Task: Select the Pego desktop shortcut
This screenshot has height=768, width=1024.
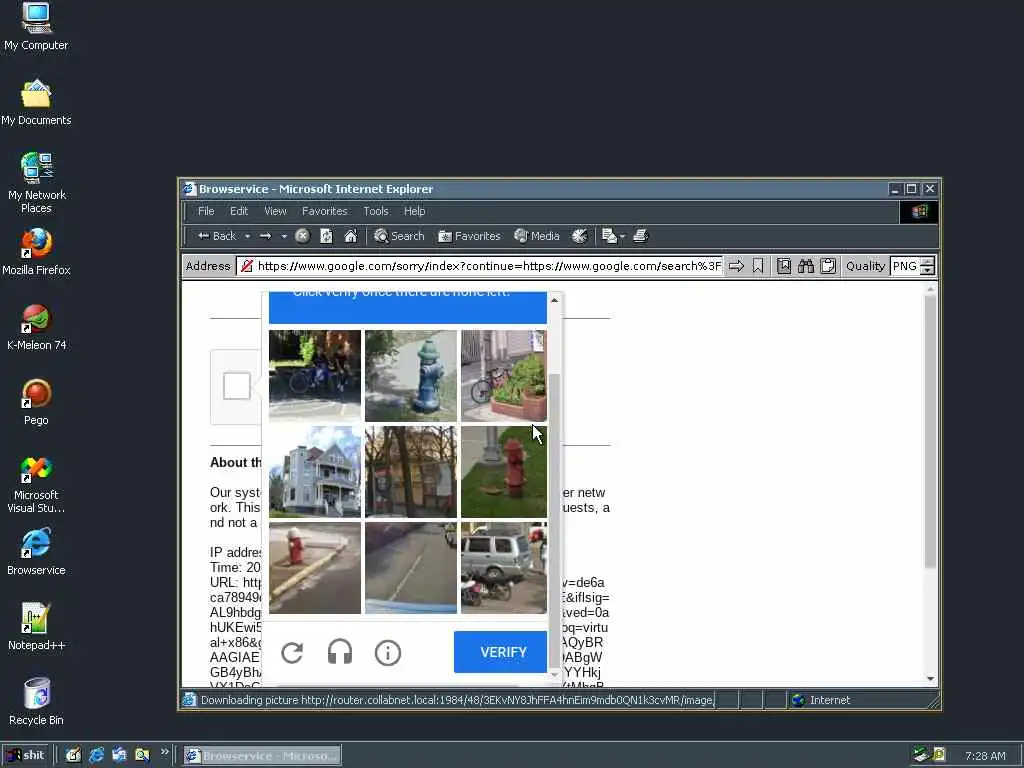Action: pyautogui.click(x=36, y=402)
